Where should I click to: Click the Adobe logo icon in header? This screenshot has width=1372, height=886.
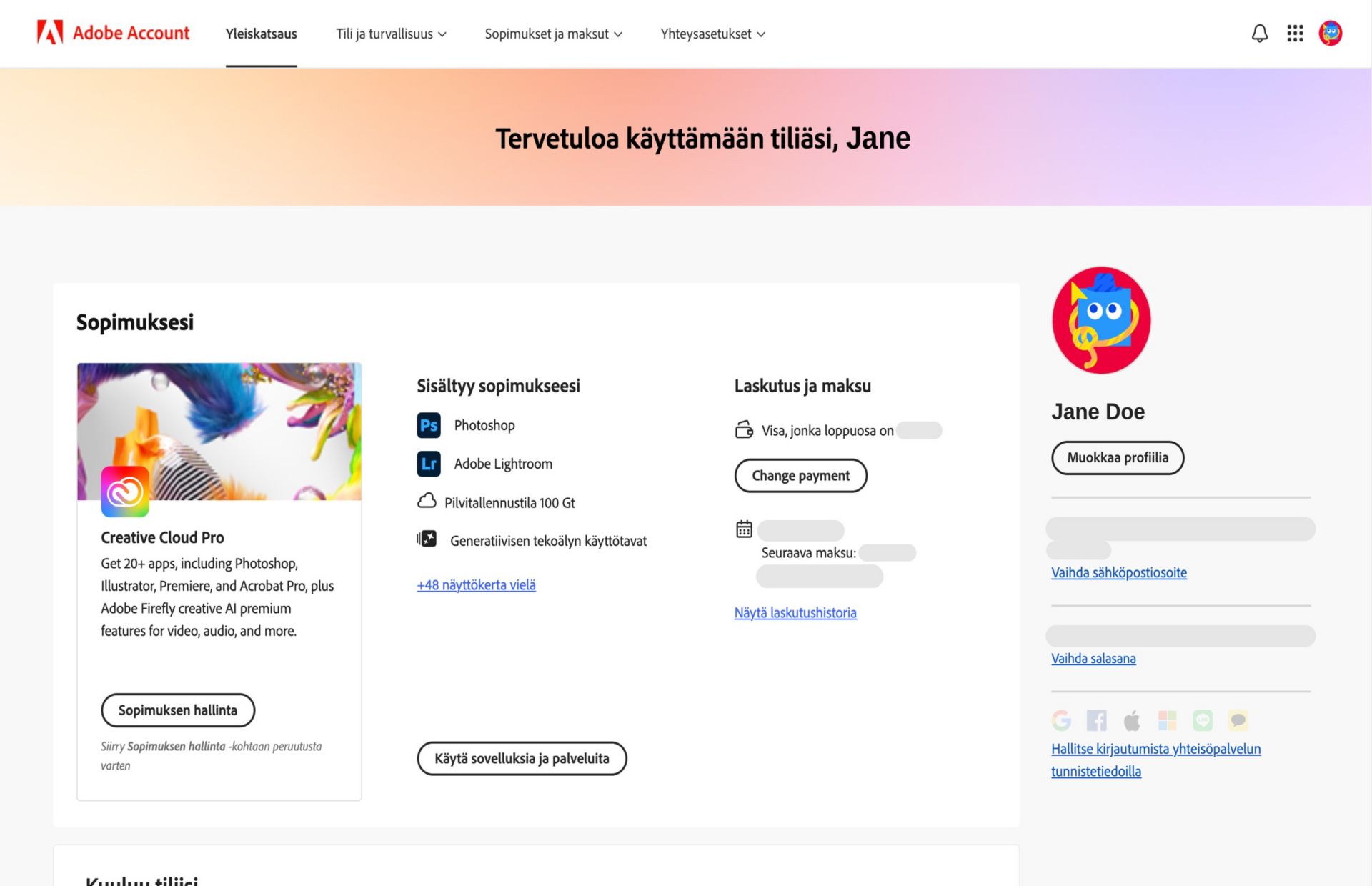(x=50, y=33)
